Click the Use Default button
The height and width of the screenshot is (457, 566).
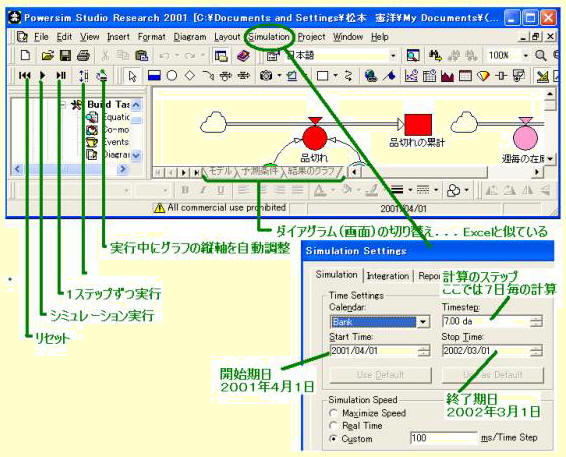click(380, 375)
